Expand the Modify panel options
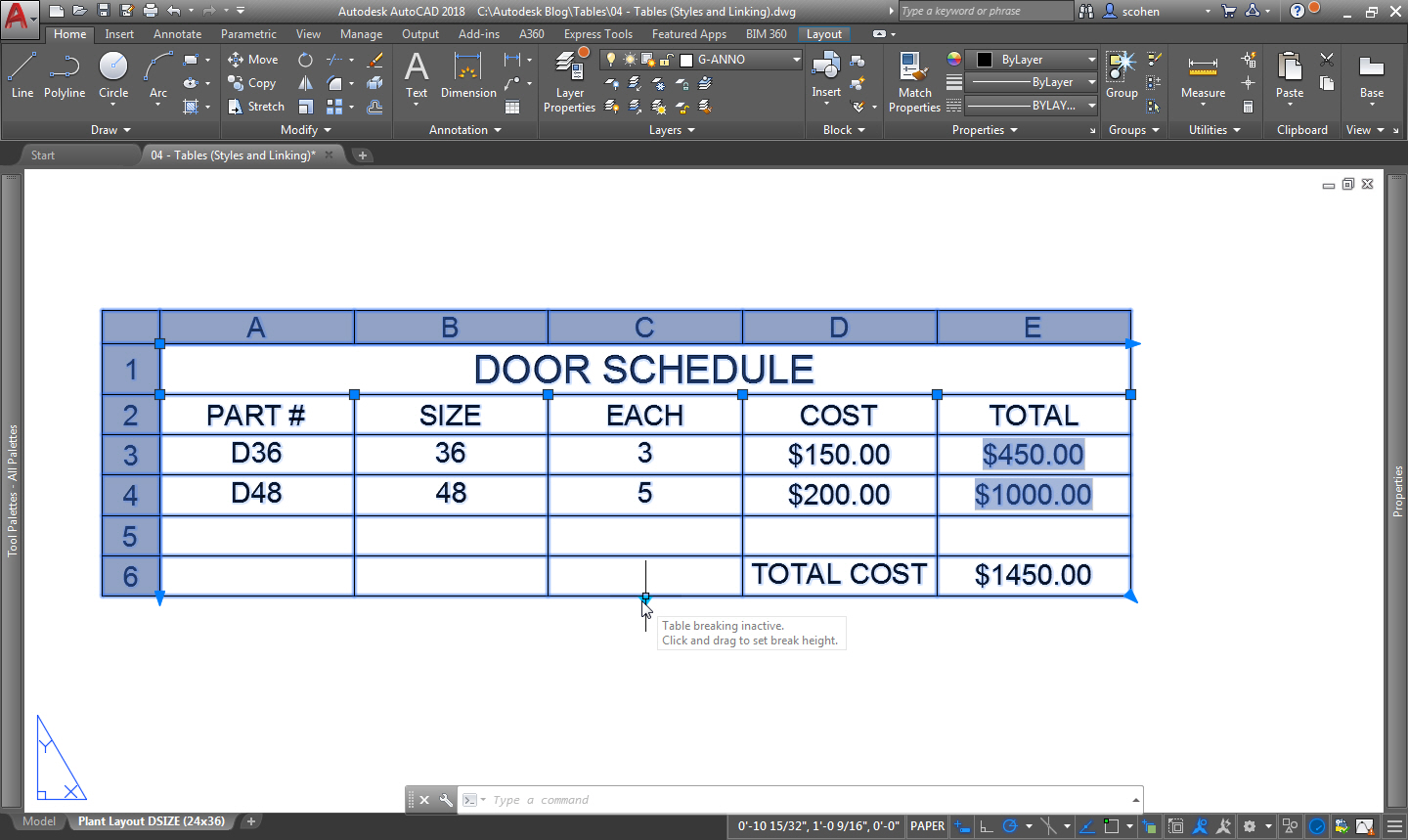 [x=328, y=129]
